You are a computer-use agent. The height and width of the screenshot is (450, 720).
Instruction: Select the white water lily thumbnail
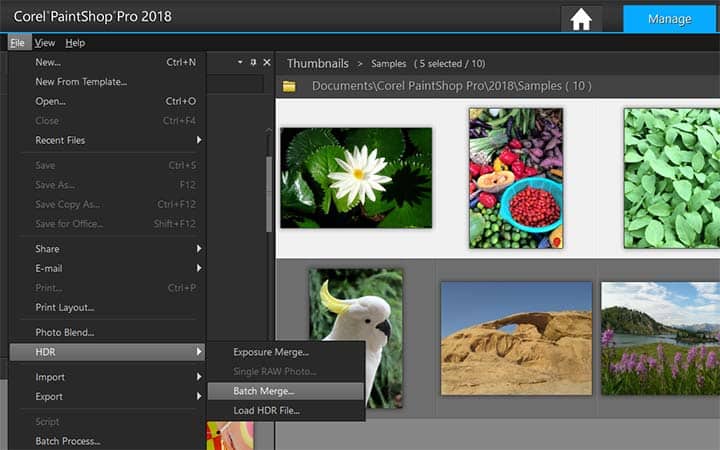[x=356, y=178]
